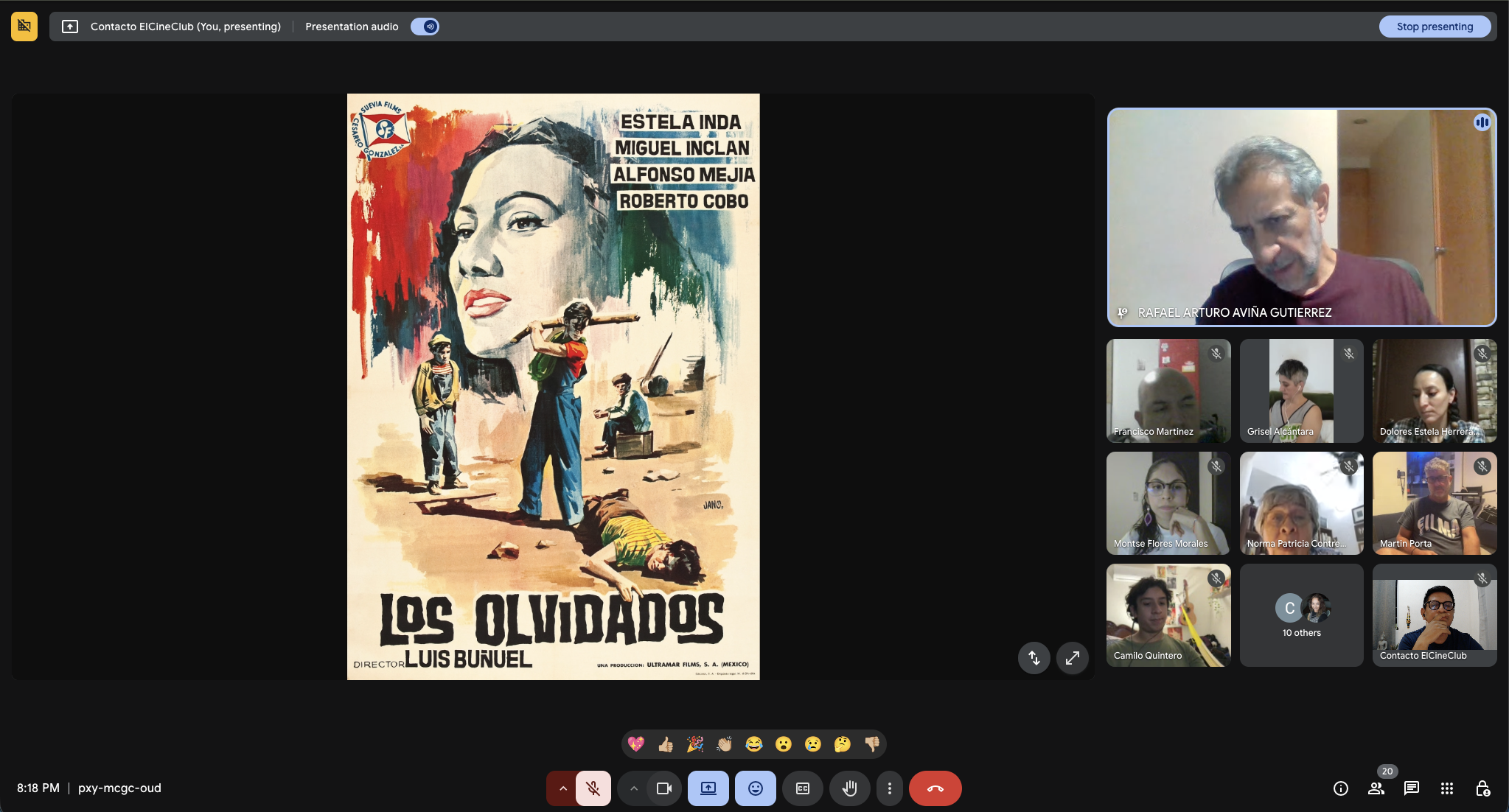The width and height of the screenshot is (1509, 812).
Task: Open the three-dot more options menu
Action: [890, 788]
